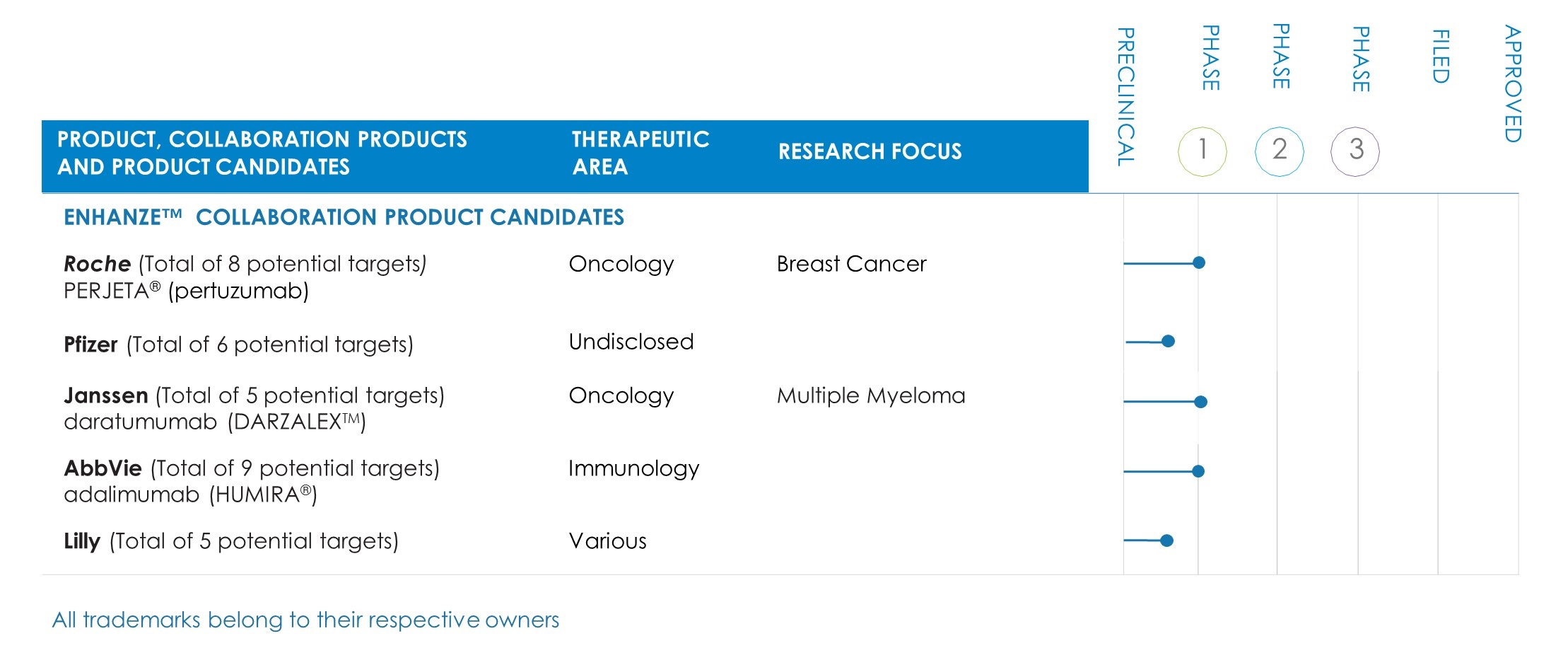Open the Roche collaboration name
This screenshot has width=1568, height=648.
coord(98,264)
